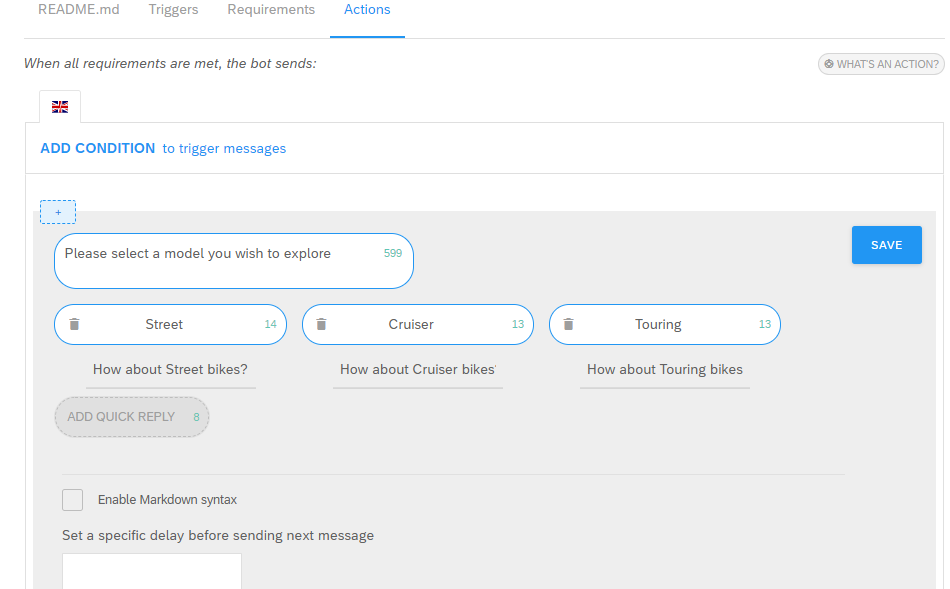950x589 pixels.
Task: Enable Markdown syntax checkbox
Action: click(73, 500)
